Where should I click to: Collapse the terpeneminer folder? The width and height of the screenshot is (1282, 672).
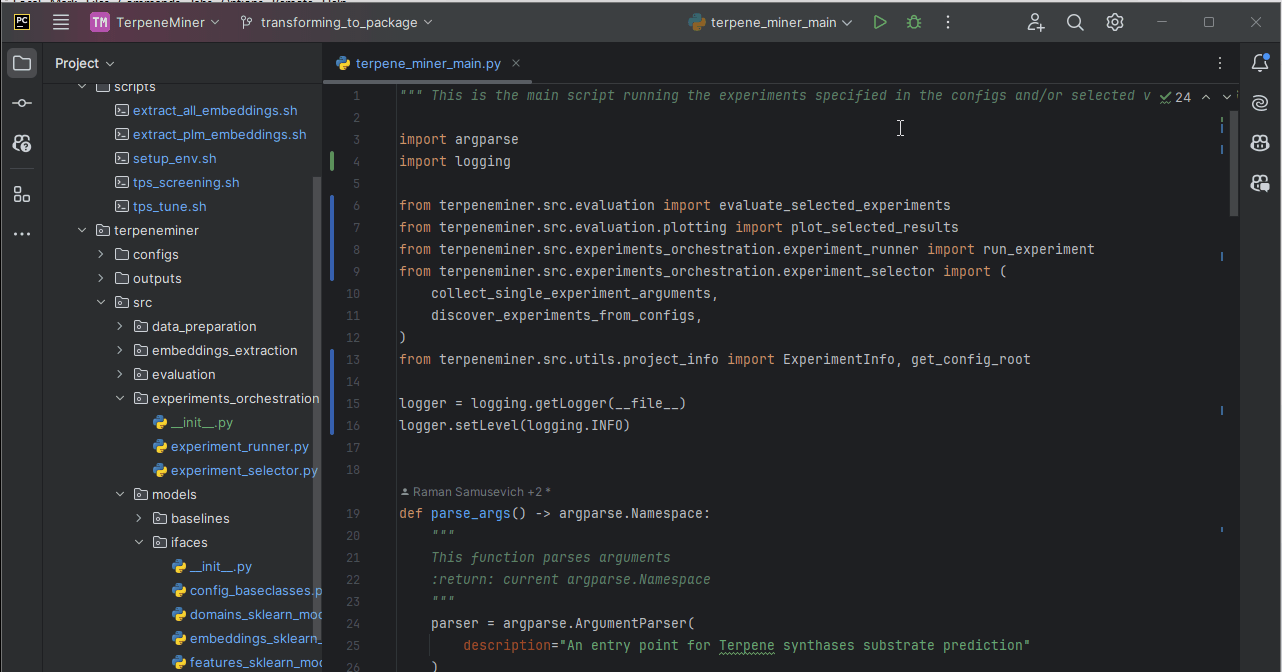[x=82, y=231]
